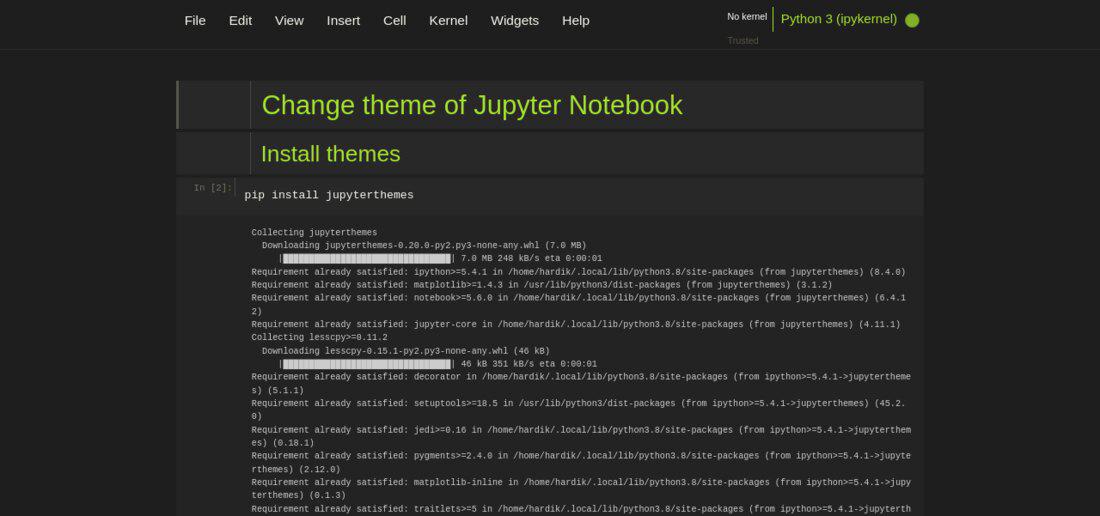The width and height of the screenshot is (1100, 516).
Task: Click the decorator requirement line
Action: 581,383
